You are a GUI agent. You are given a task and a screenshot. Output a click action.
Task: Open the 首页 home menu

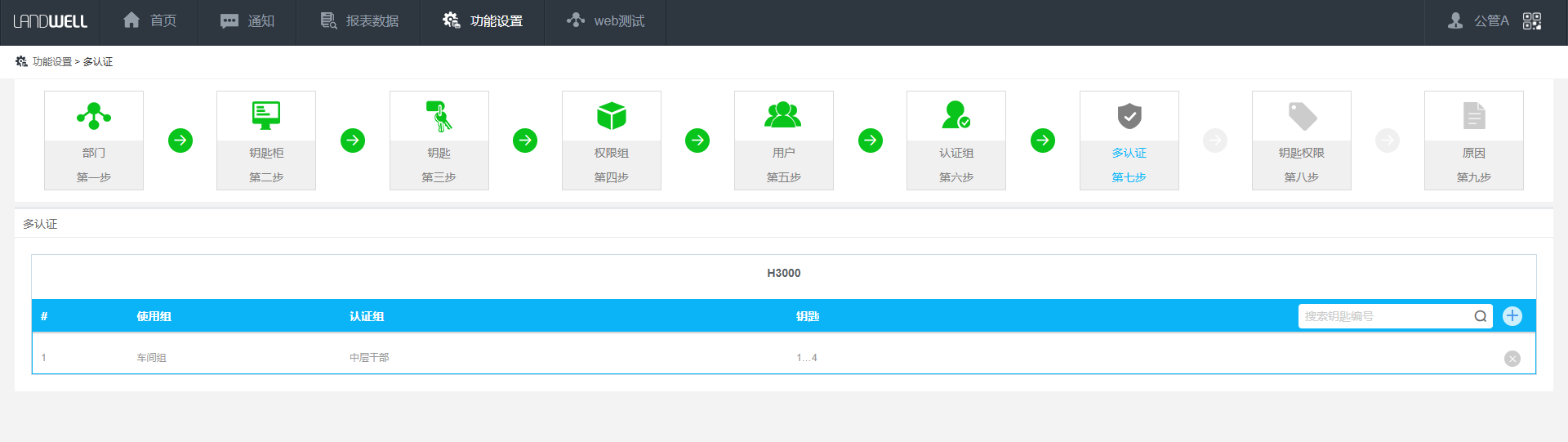tap(149, 21)
